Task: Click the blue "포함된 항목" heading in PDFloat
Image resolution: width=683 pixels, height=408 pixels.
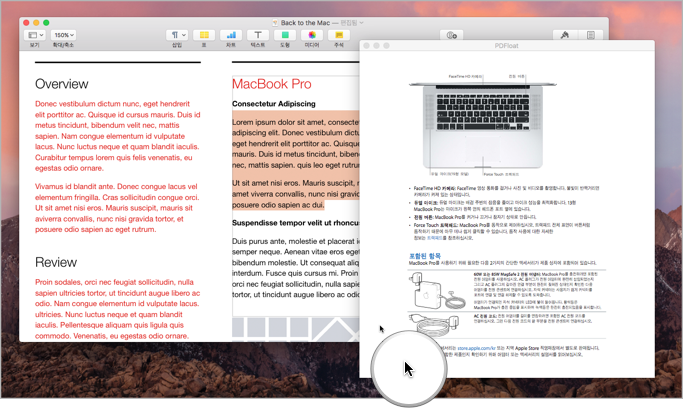Action: pos(425,256)
